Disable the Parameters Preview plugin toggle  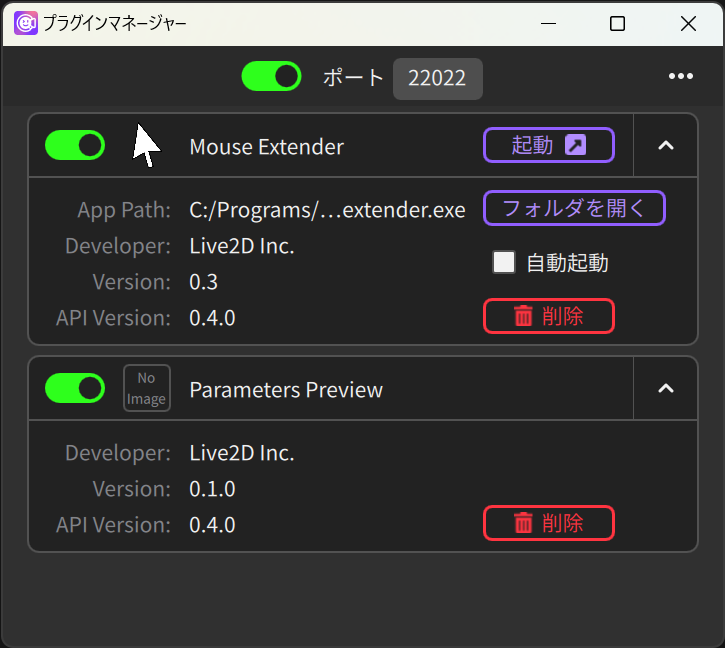click(x=75, y=388)
